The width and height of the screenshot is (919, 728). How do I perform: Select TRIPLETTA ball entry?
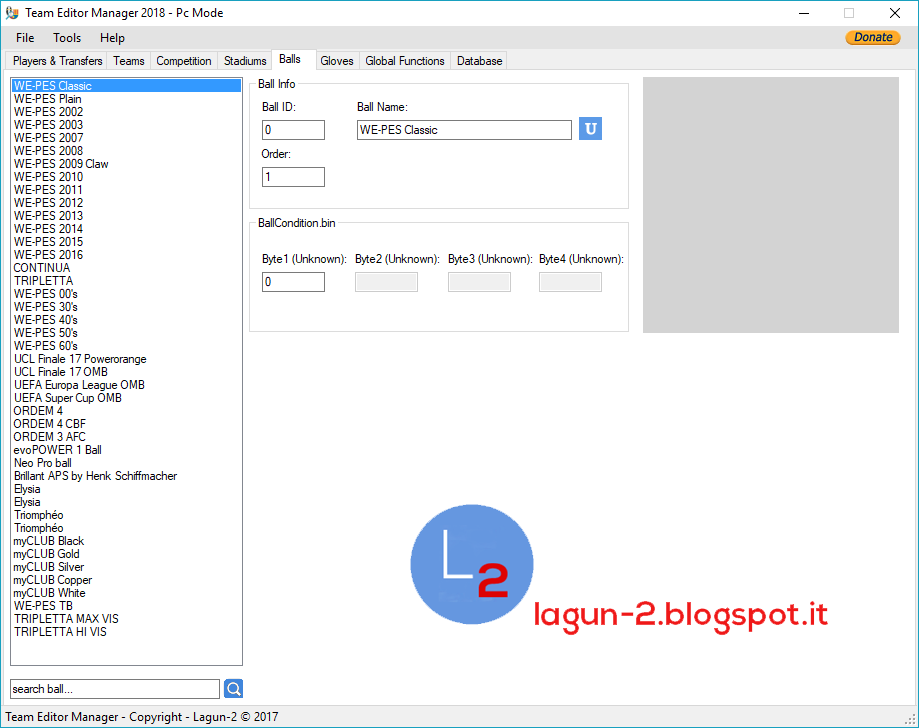pos(127,281)
